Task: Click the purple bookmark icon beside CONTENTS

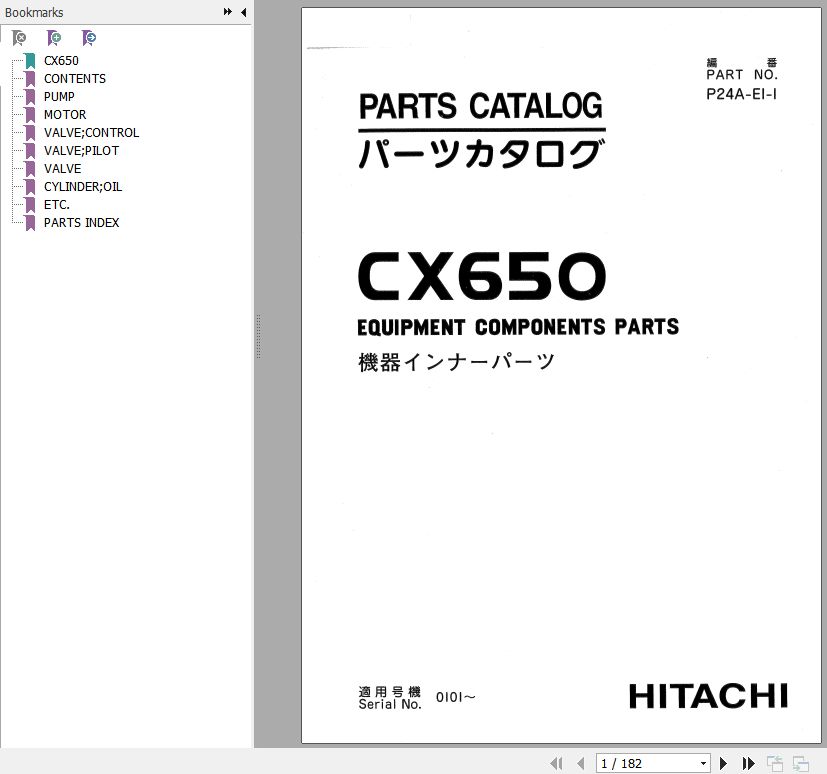Action: (31, 79)
